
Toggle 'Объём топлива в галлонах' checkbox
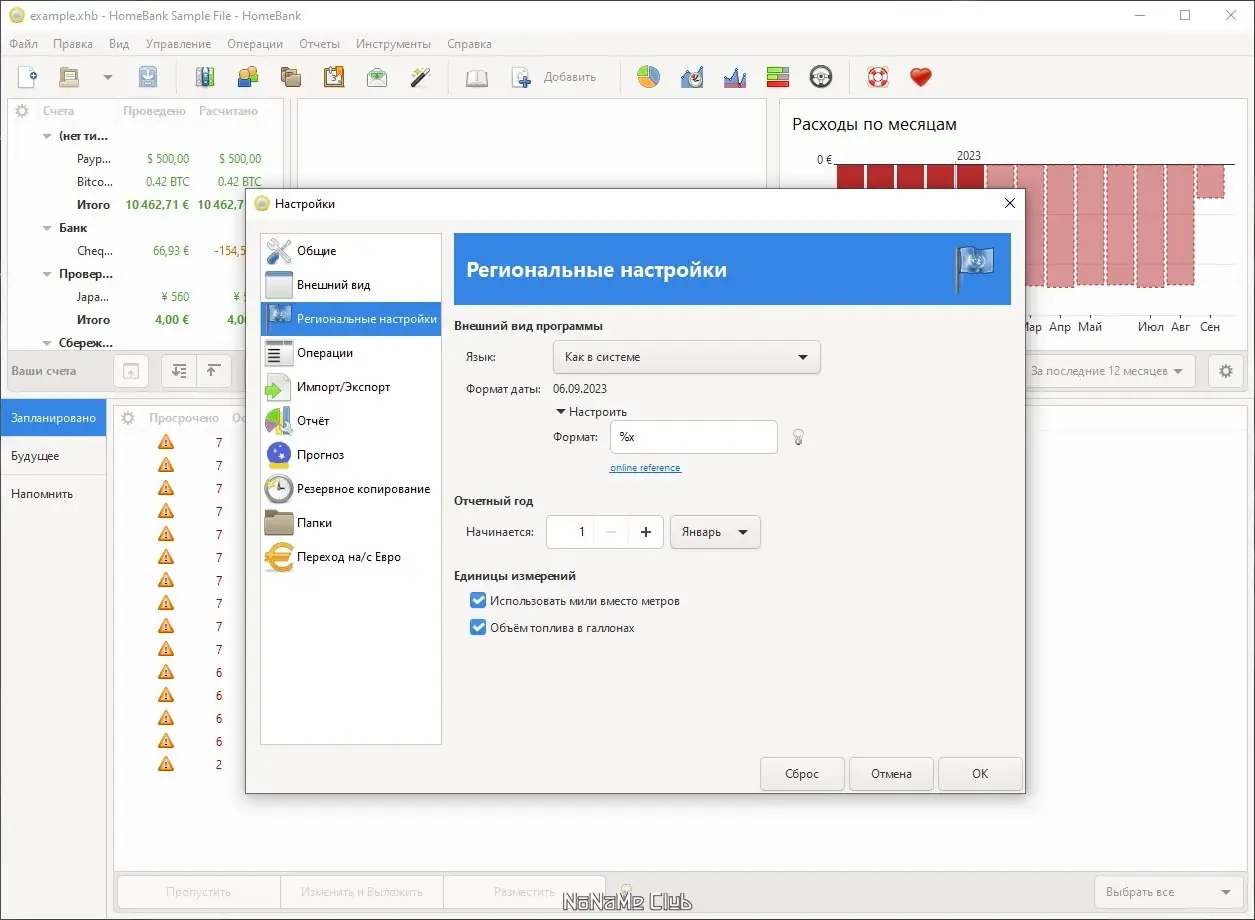[x=478, y=628]
